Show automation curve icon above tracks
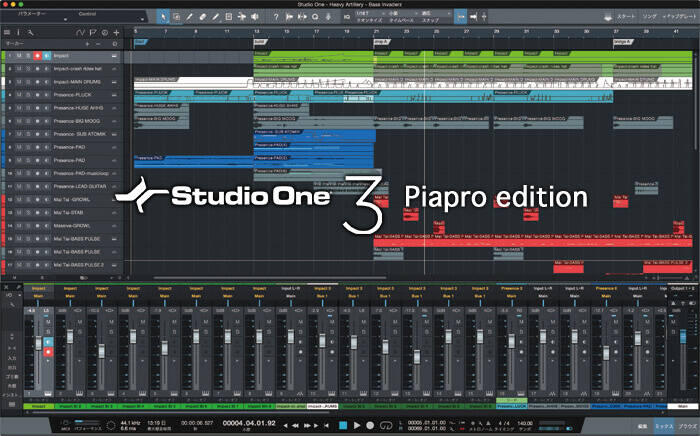 click(80, 33)
